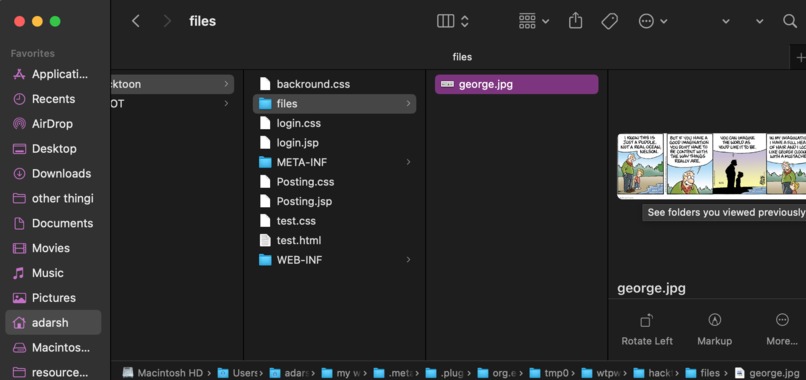Expand the WEB-INF folder chevron
This screenshot has width=806, height=380.
409,260
